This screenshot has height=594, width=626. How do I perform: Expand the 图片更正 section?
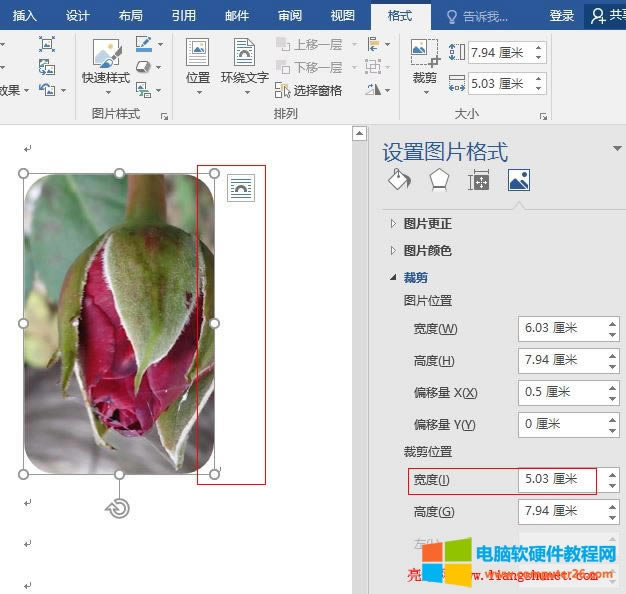coord(427,223)
